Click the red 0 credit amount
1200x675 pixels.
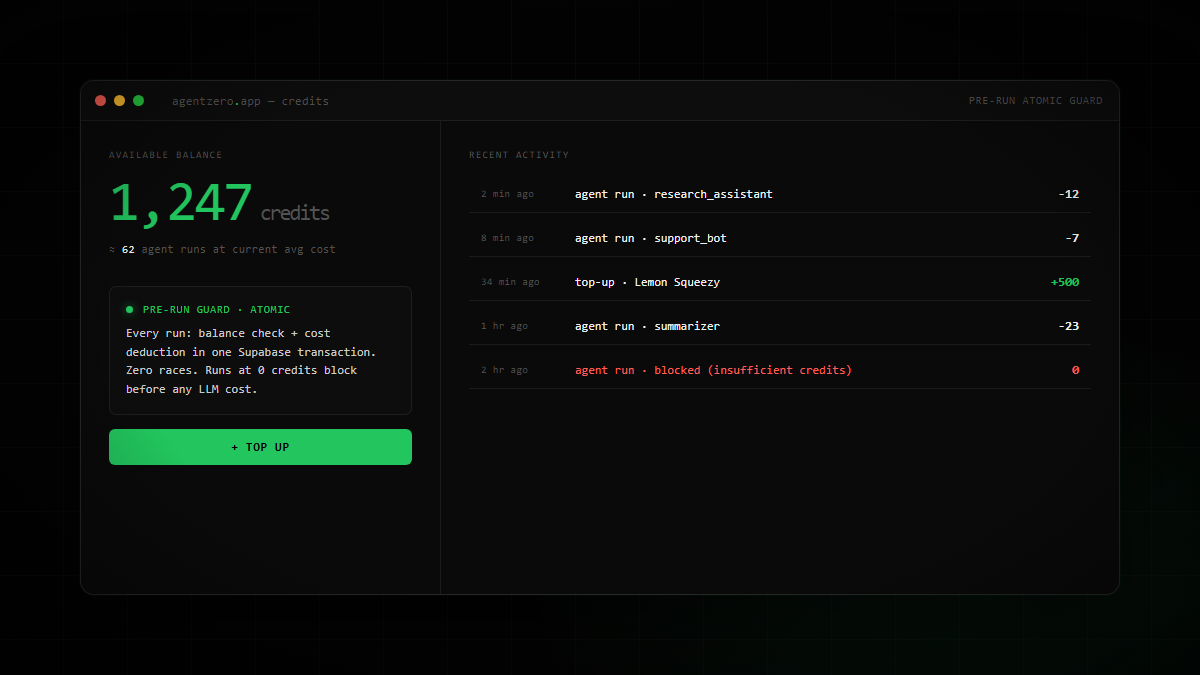tap(1076, 370)
